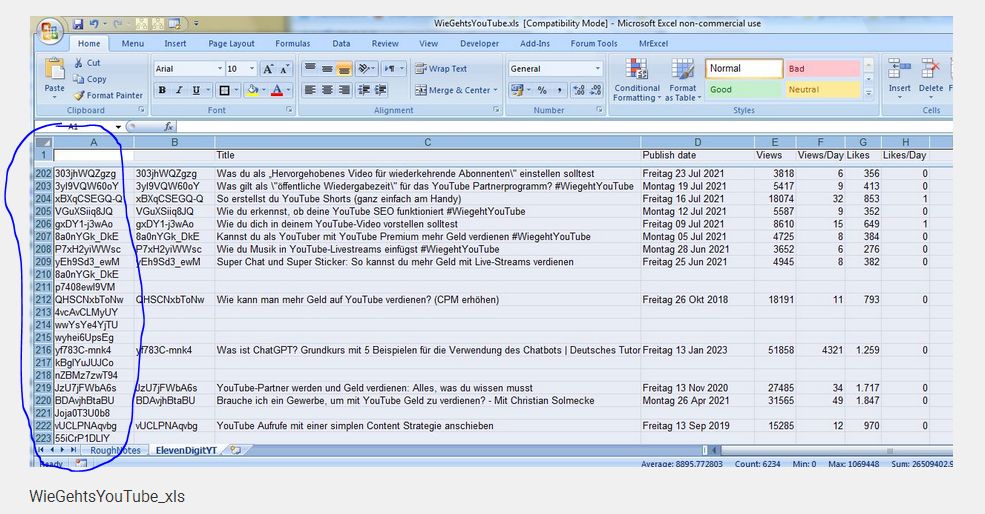Open the MrExcel ribbon tab
985x514 pixels.
click(x=653, y=43)
